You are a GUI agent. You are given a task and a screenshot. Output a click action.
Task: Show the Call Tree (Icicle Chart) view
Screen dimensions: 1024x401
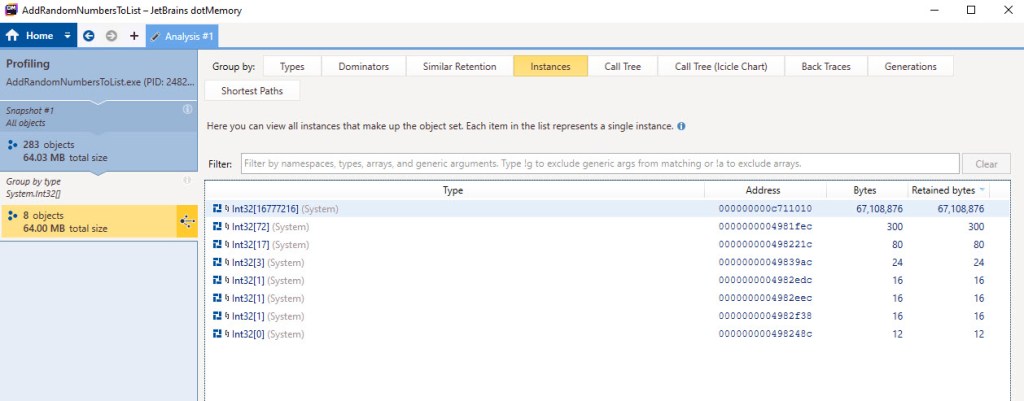point(720,67)
